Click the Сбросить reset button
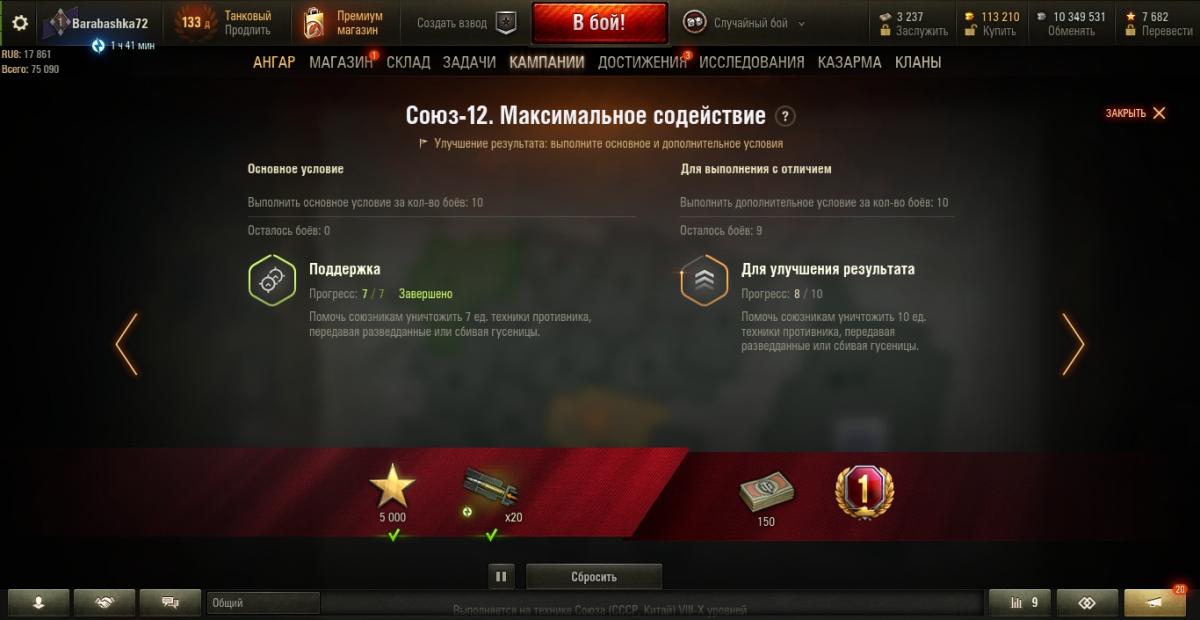 [594, 576]
